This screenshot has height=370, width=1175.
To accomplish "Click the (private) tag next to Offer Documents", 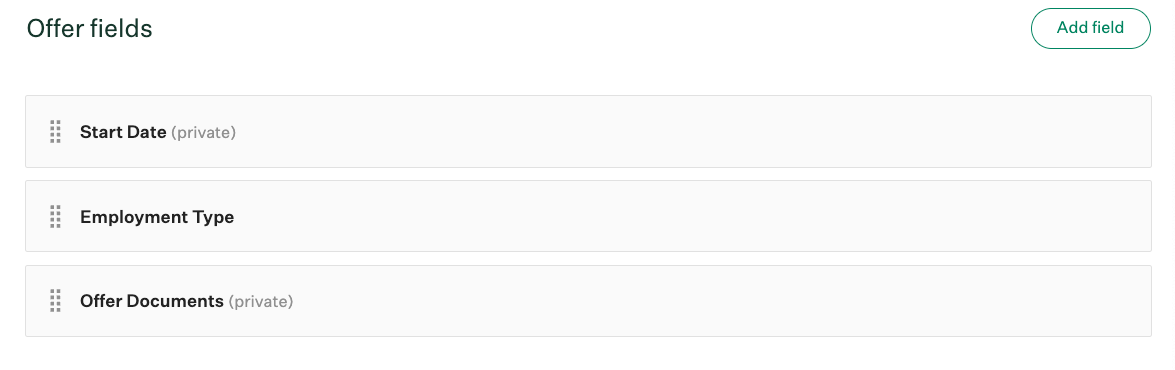I will 261,302.
